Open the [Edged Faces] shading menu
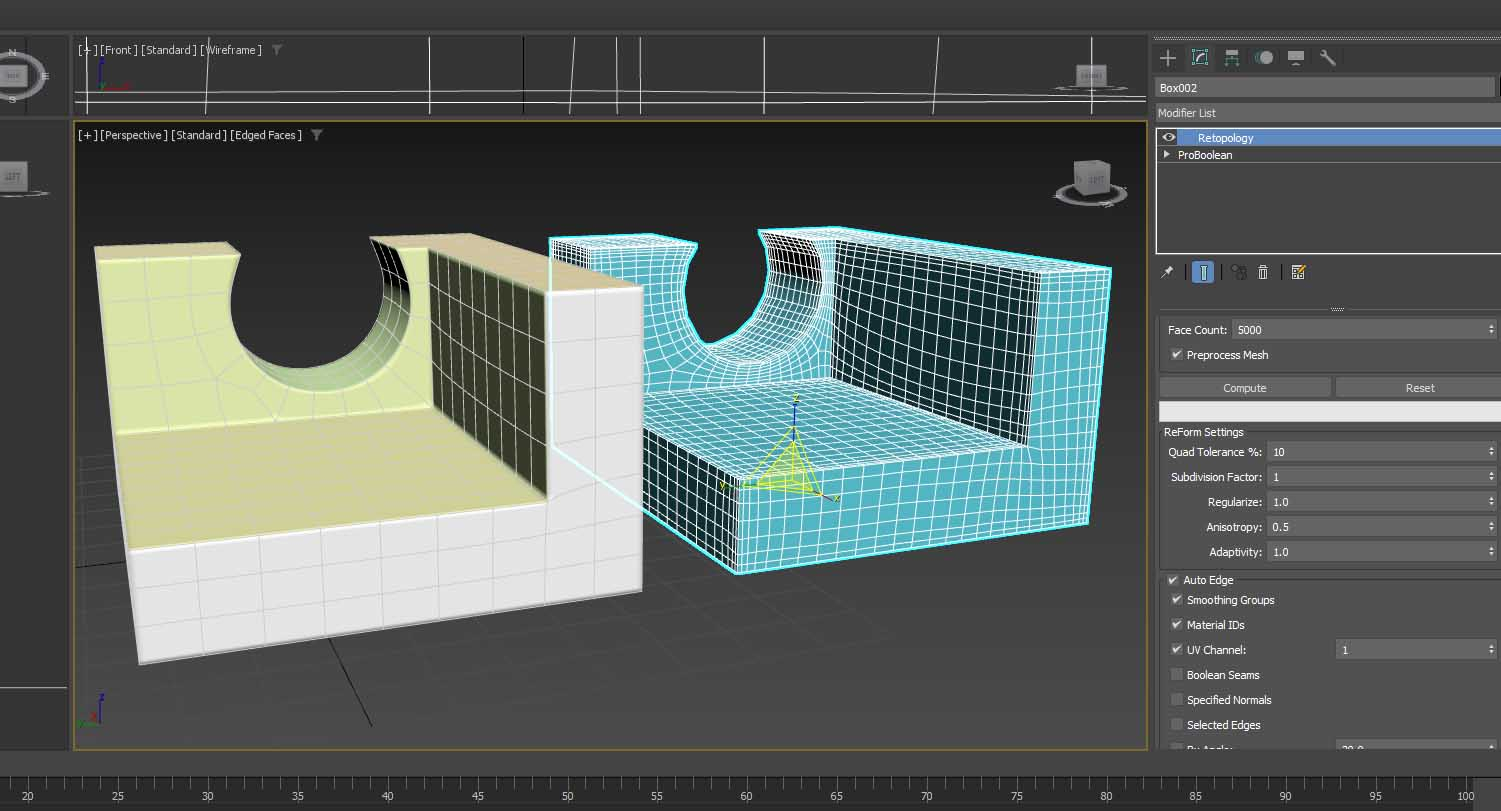Image resolution: width=1501 pixels, height=811 pixels. (x=266, y=135)
